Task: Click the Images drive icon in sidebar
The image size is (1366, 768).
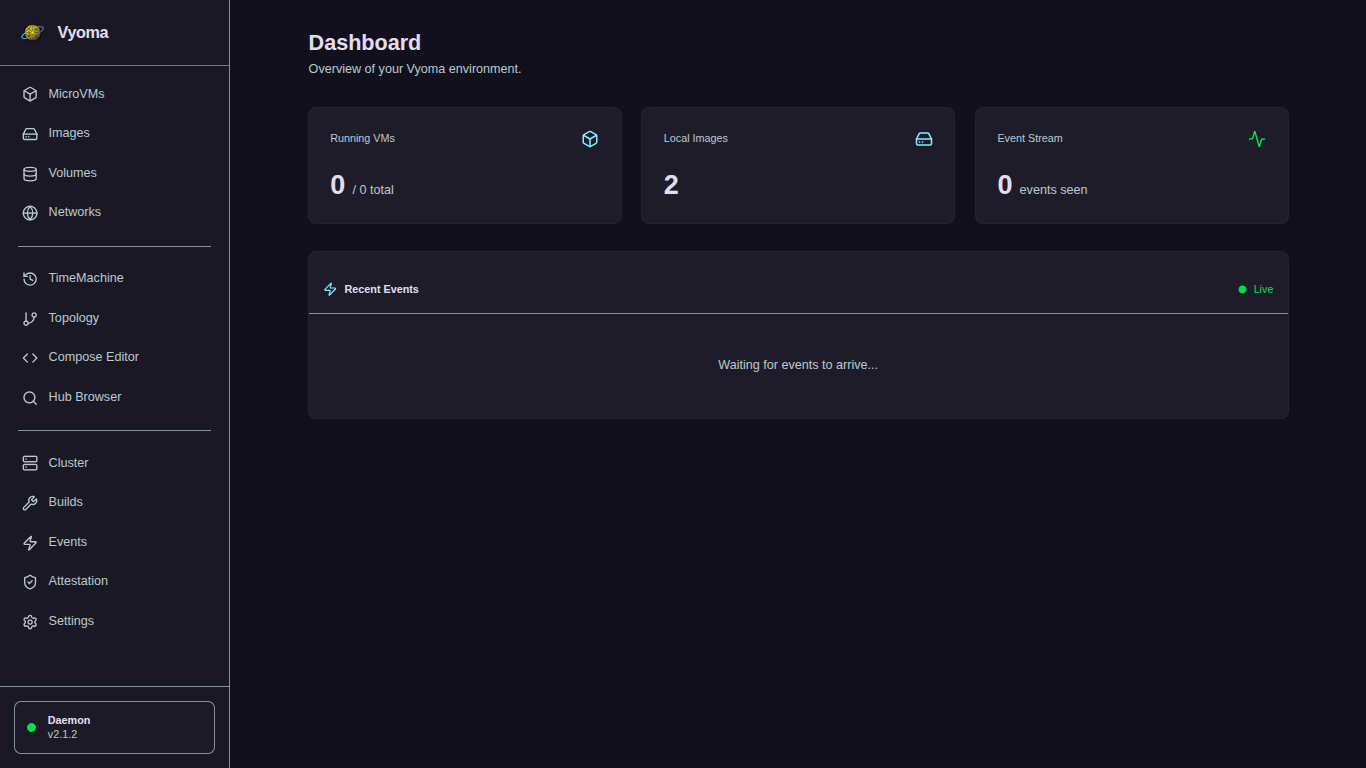Action: (x=30, y=133)
